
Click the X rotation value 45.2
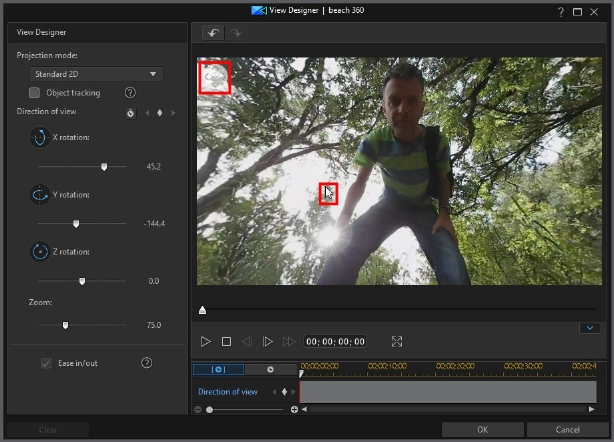pyautogui.click(x=154, y=167)
